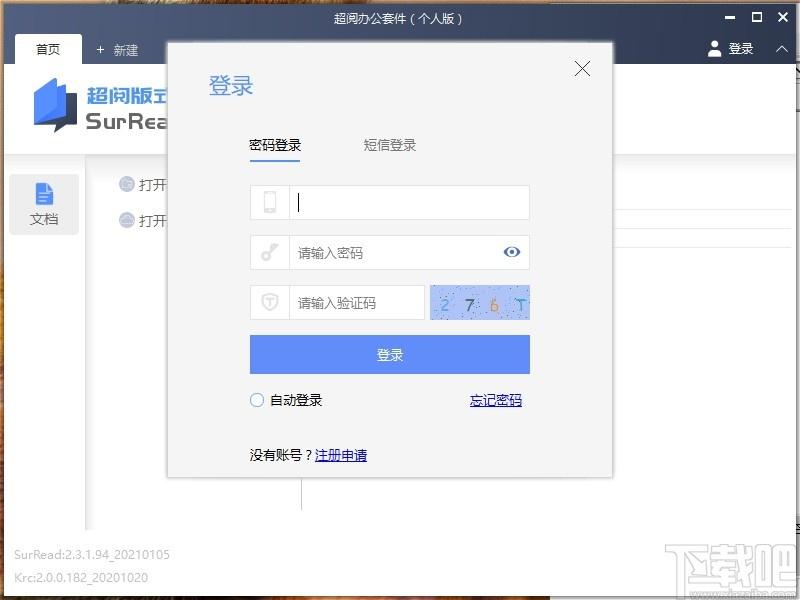Click the phone icon in the login form
Image resolution: width=800 pixels, height=600 pixels.
coord(270,202)
